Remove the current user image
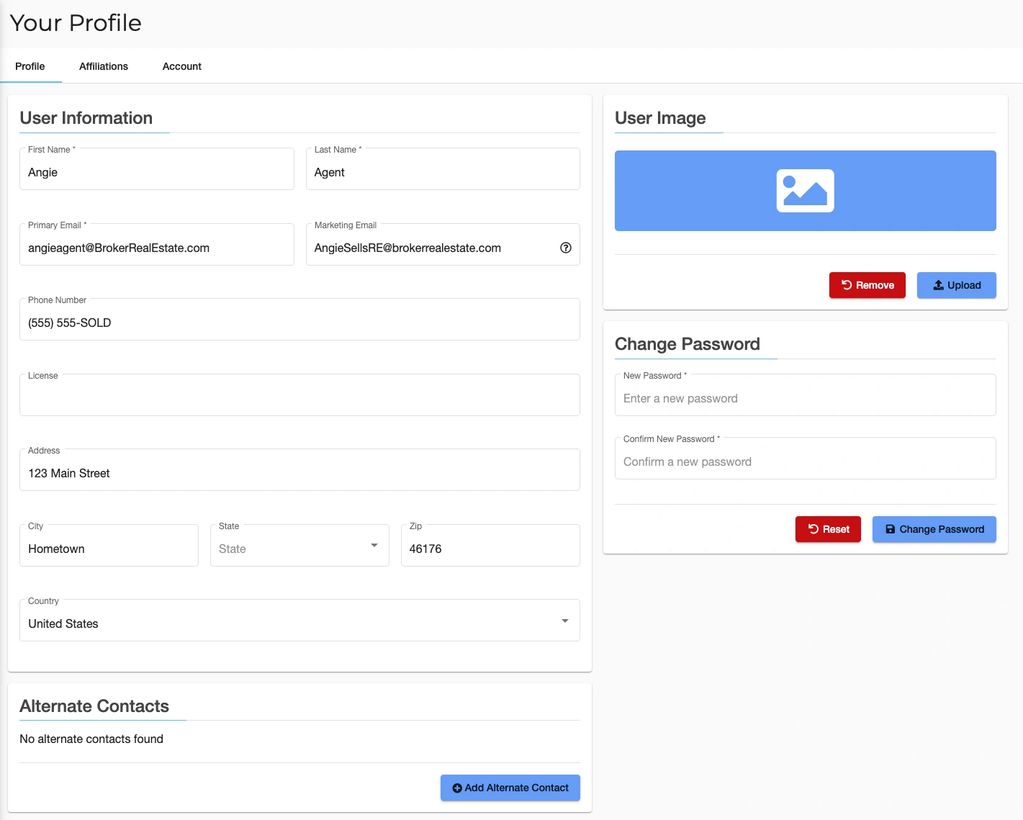Viewport: 1023px width, 820px height. pos(867,285)
